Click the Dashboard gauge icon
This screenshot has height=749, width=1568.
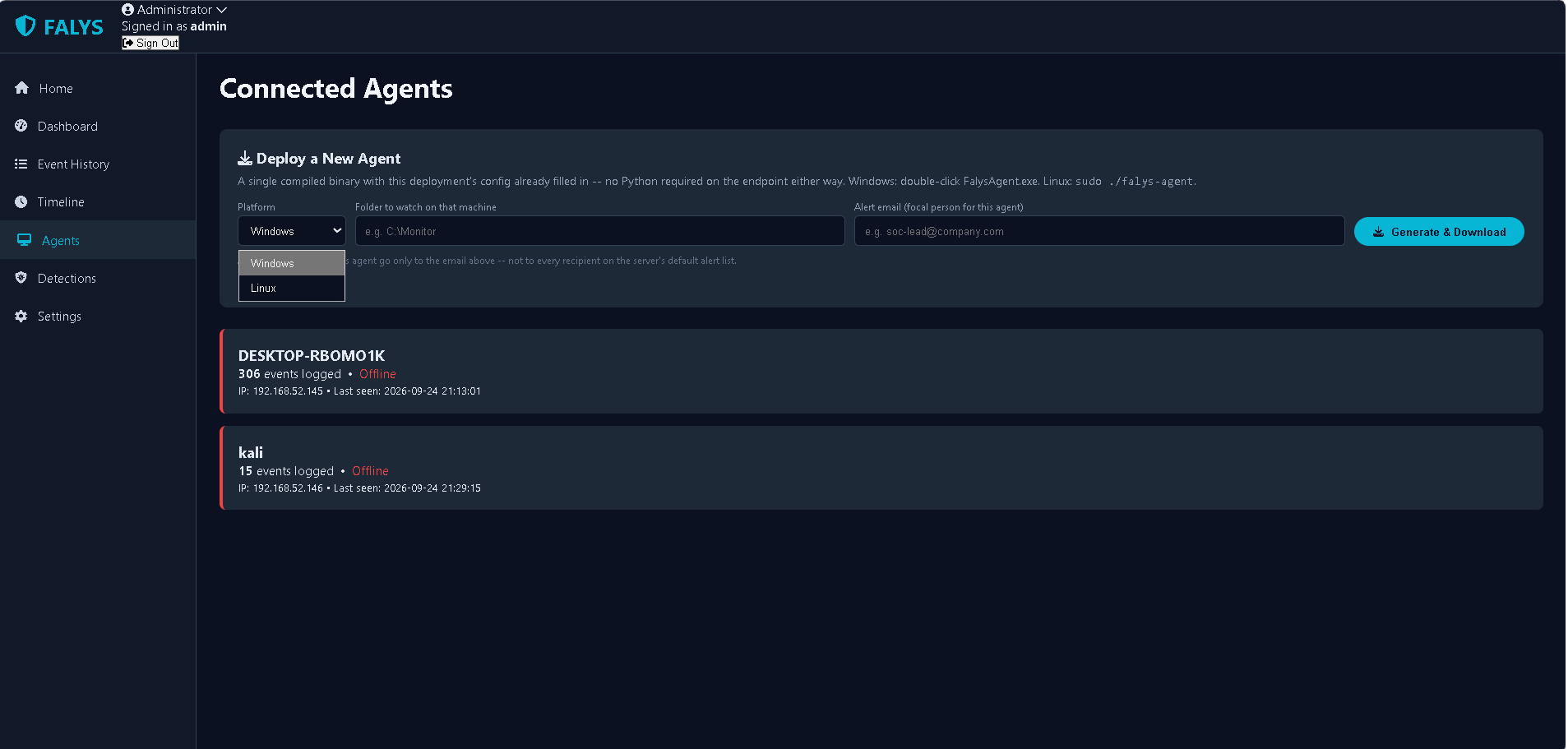coord(21,126)
